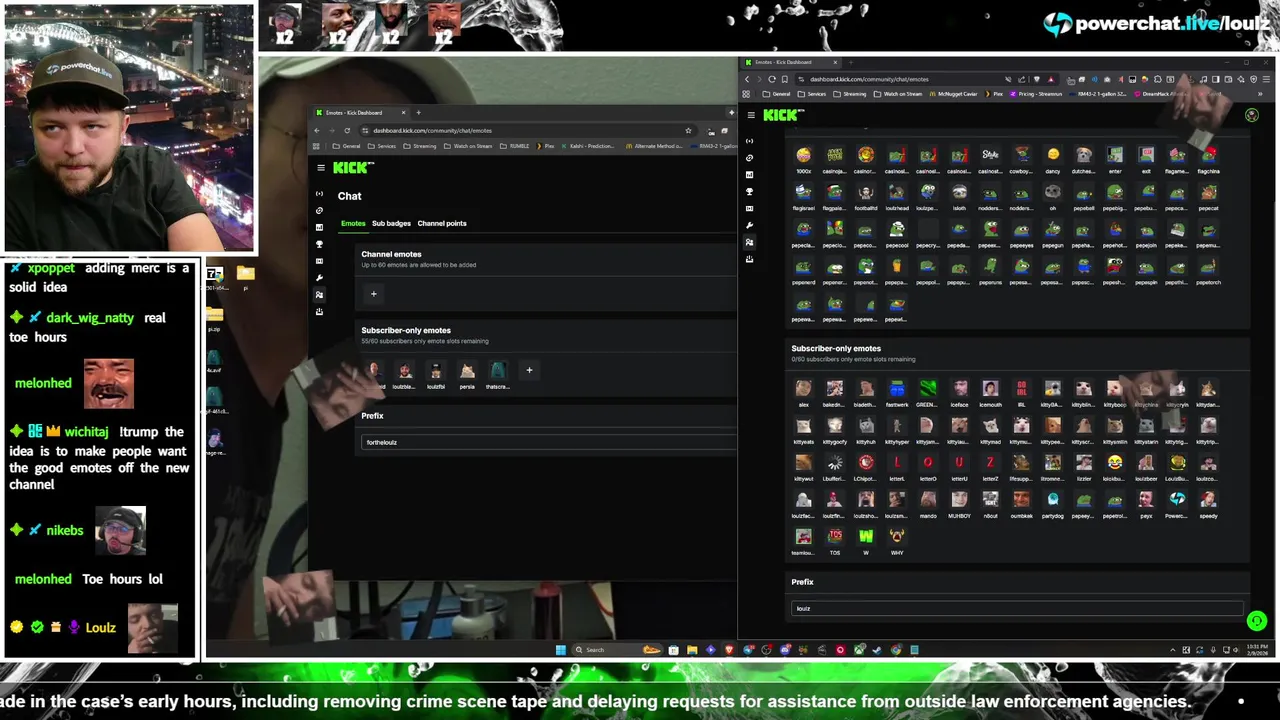Open trophy icon in right window sidebar
Viewport: 1280px width, 720px height.
pos(749,191)
